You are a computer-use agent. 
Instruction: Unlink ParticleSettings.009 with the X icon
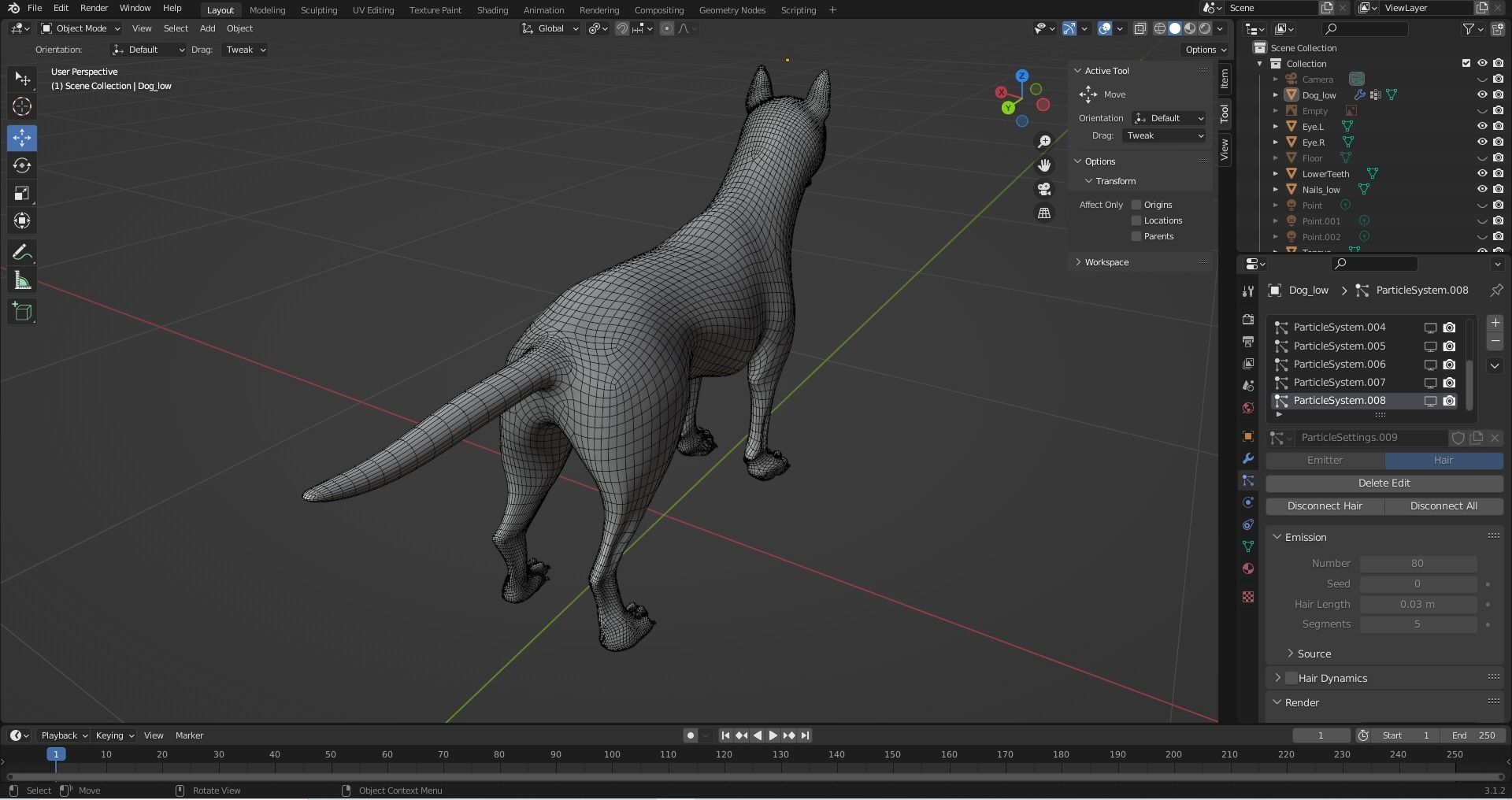[x=1495, y=438]
